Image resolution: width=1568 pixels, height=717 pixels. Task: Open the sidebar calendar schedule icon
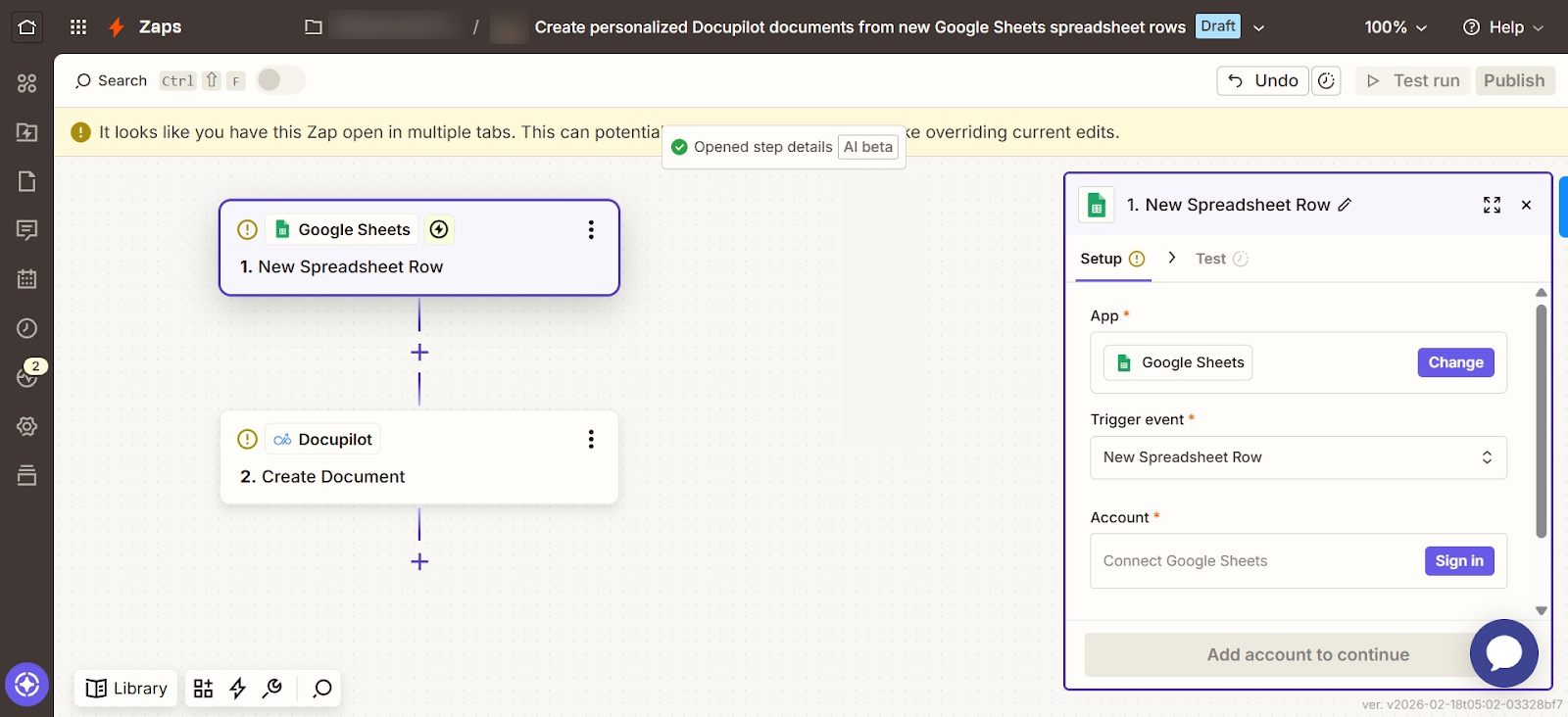tap(27, 279)
